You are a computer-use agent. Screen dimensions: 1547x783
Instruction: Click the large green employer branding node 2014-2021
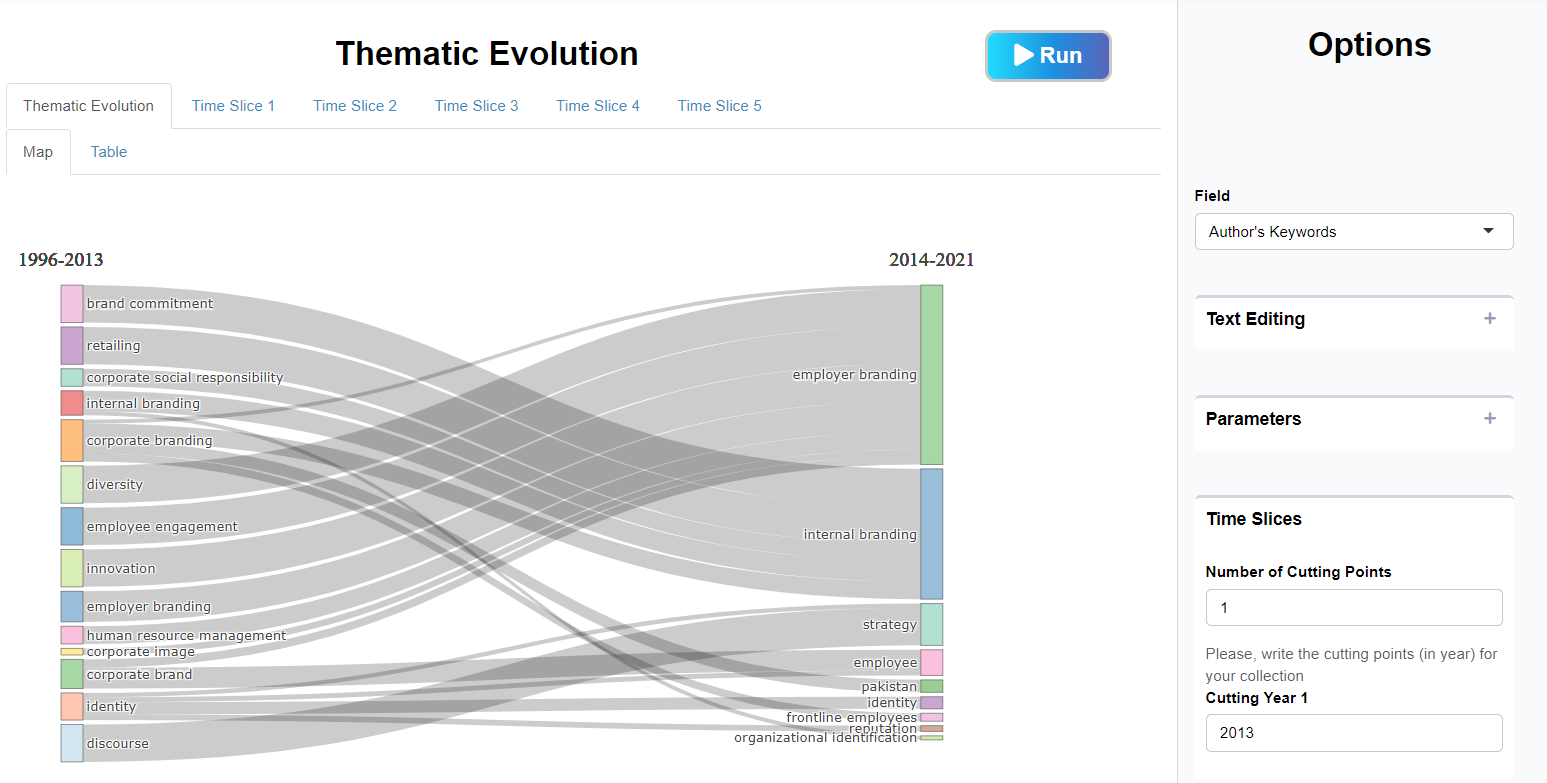tap(931, 375)
